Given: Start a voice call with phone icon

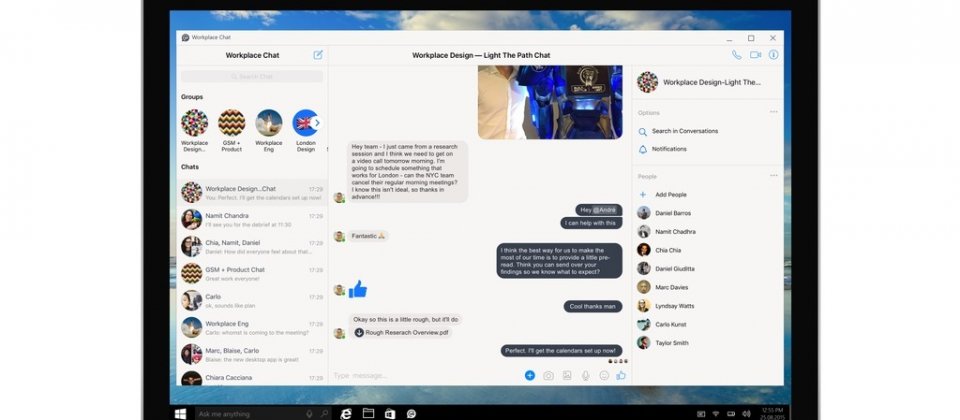Looking at the screenshot, I should click(737, 54).
